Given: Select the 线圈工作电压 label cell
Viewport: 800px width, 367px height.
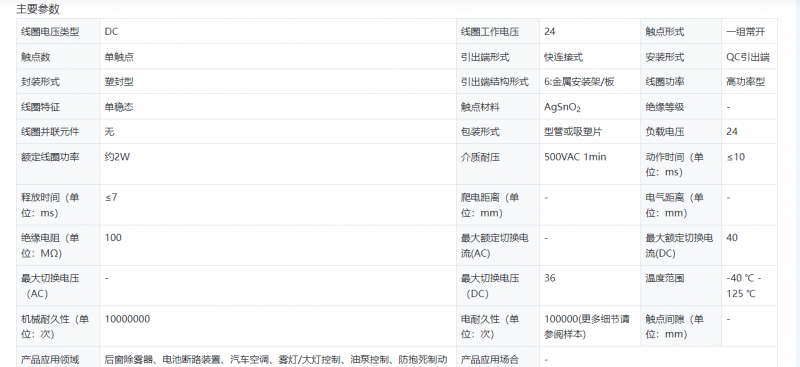Looking at the screenshot, I should click(497, 32).
